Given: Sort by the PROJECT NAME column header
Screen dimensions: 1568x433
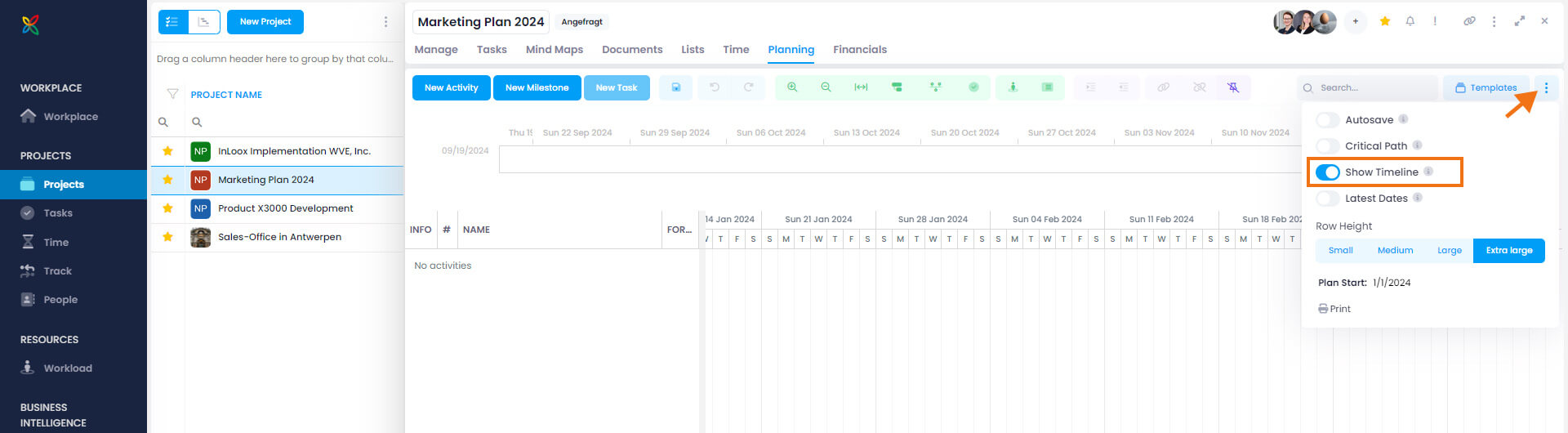Looking at the screenshot, I should [x=226, y=95].
